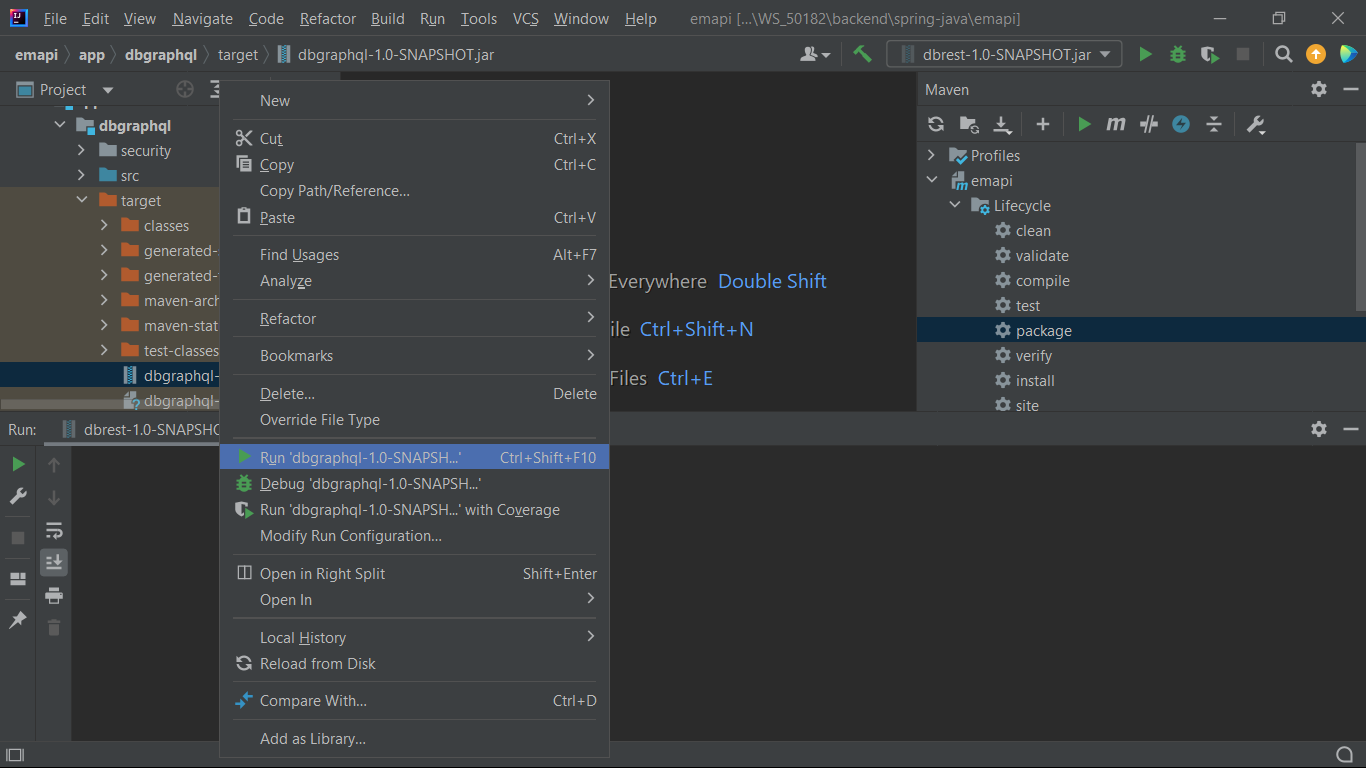Toggle tool window bars icon in the status bar corner
The width and height of the screenshot is (1366, 768).
tap(15, 754)
